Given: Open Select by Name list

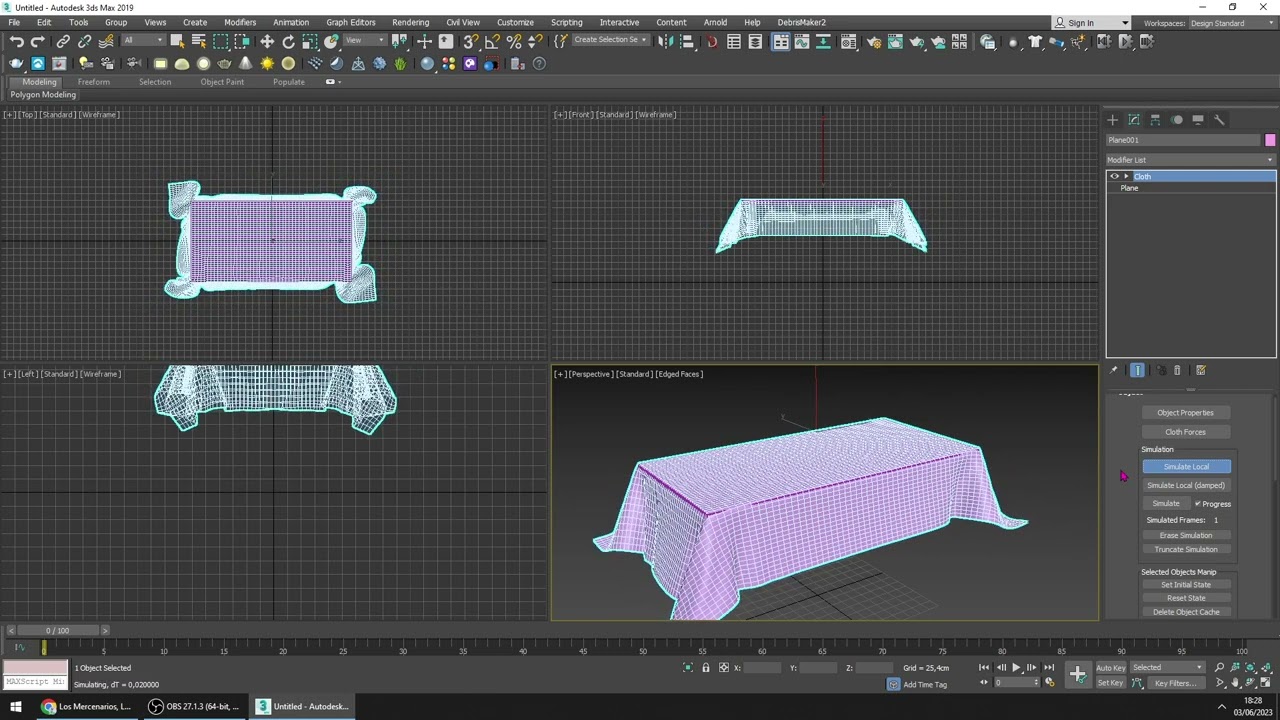Looking at the screenshot, I should click(198, 41).
